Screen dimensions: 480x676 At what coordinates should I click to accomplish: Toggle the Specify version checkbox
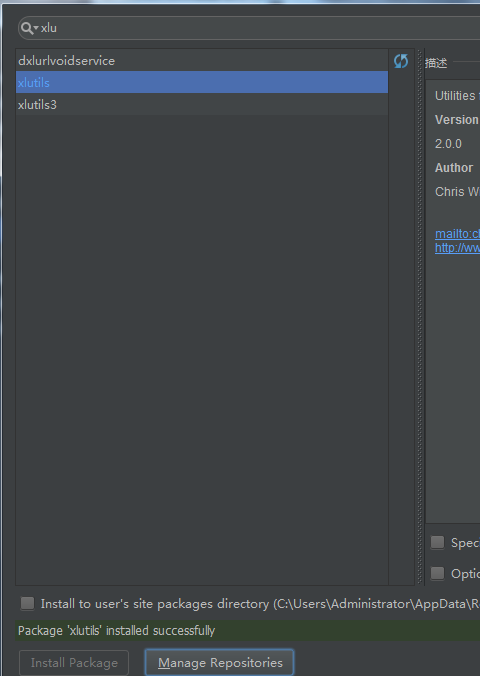tap(437, 542)
